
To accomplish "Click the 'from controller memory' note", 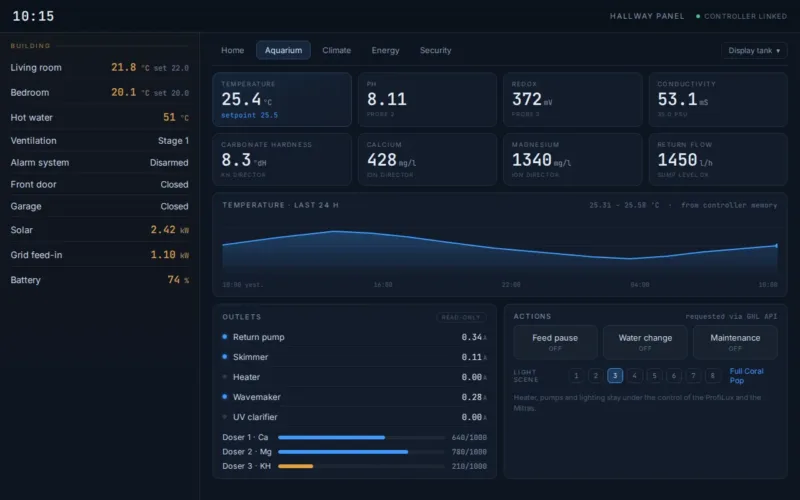I will pos(729,205).
